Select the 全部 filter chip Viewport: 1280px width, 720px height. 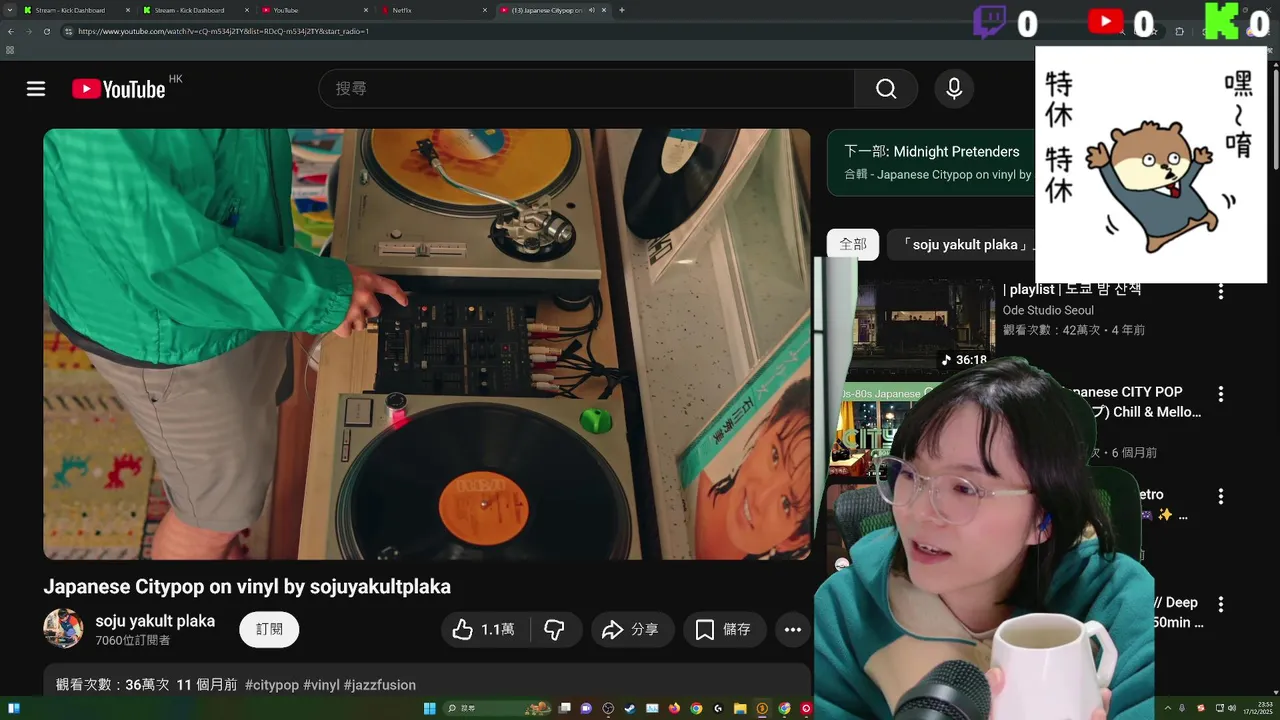(853, 244)
